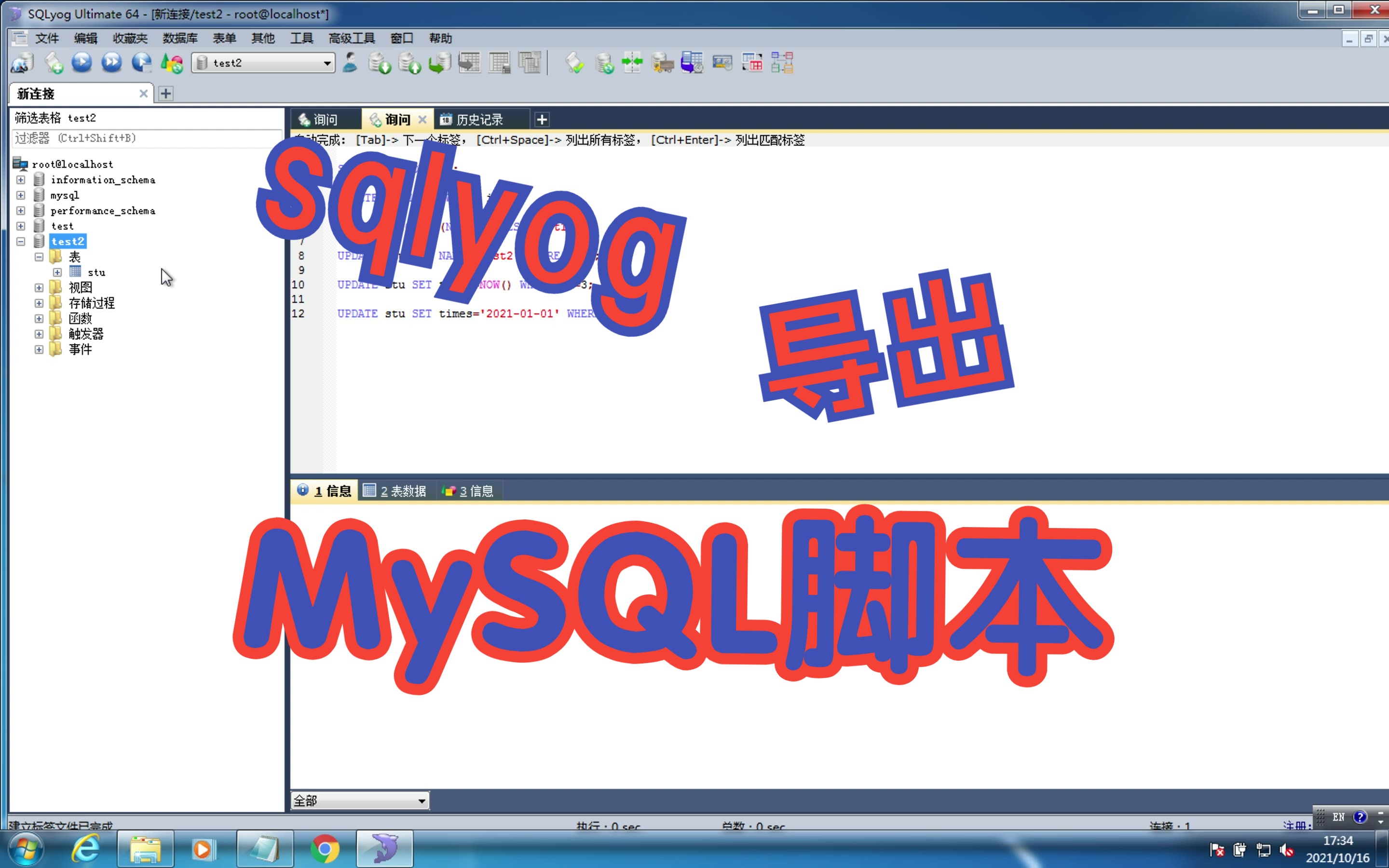Click the filter input field

tap(146, 138)
